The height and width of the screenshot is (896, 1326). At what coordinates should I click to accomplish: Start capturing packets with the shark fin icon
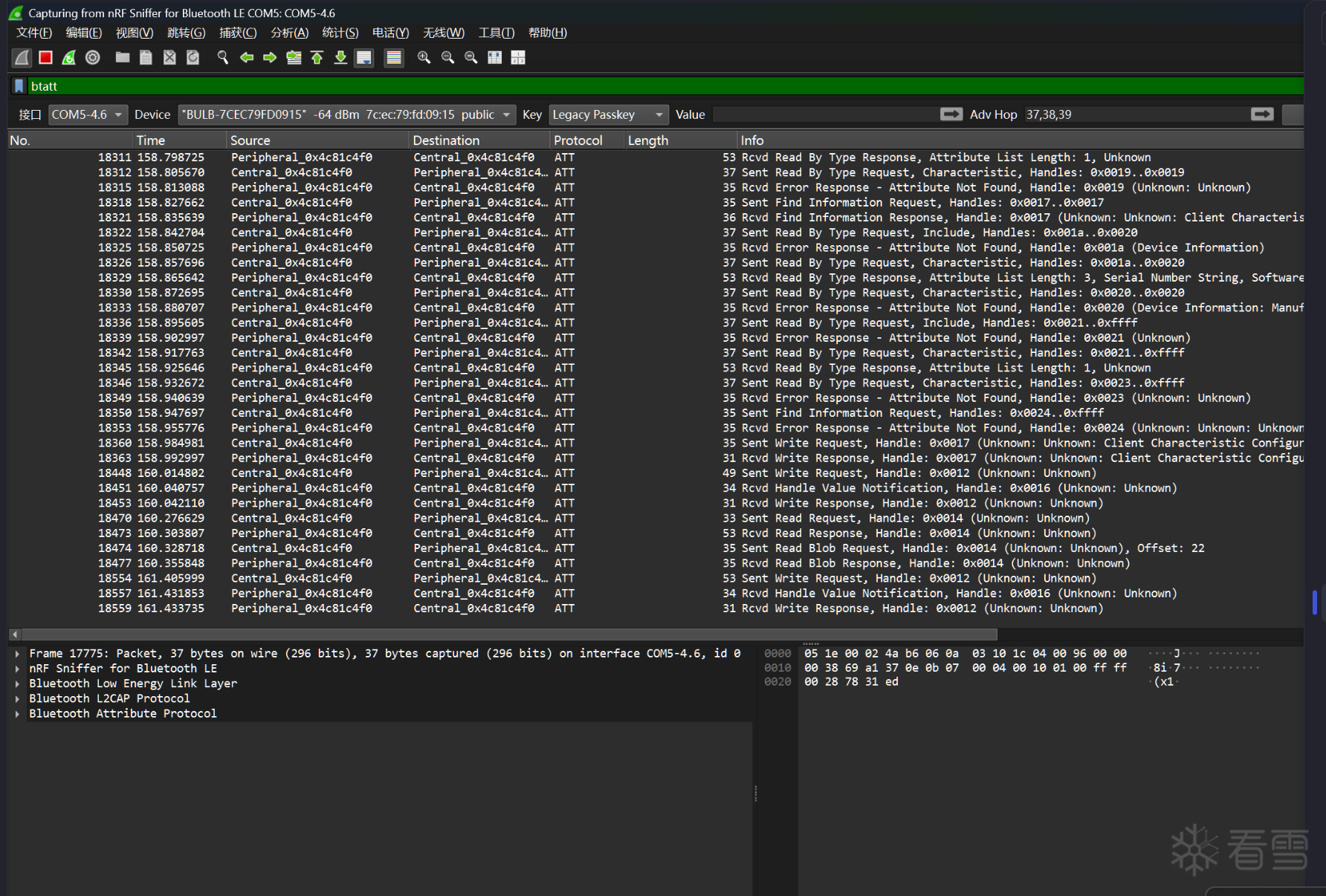(x=22, y=57)
